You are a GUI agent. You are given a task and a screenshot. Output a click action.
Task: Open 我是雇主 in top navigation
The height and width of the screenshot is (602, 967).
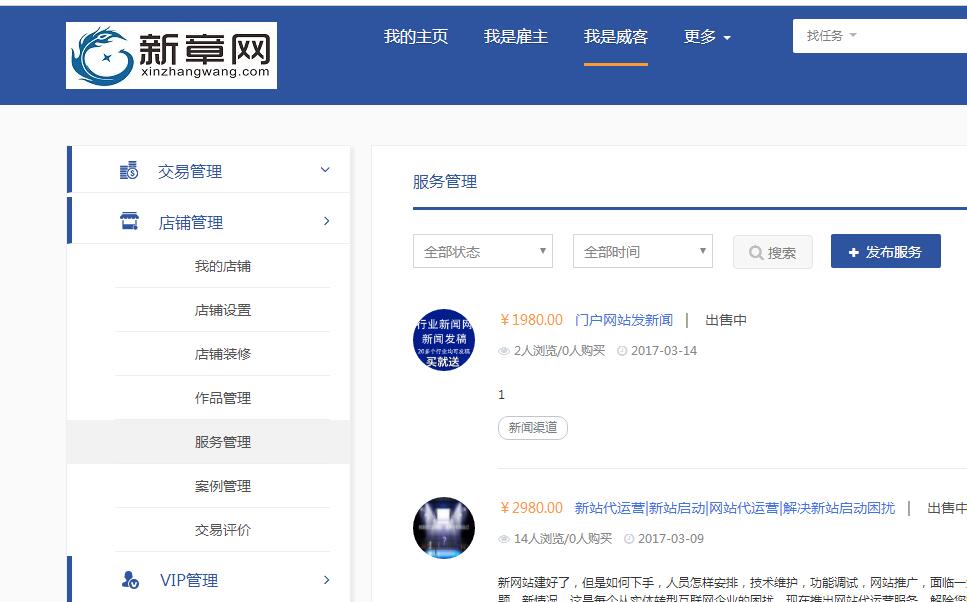point(516,37)
